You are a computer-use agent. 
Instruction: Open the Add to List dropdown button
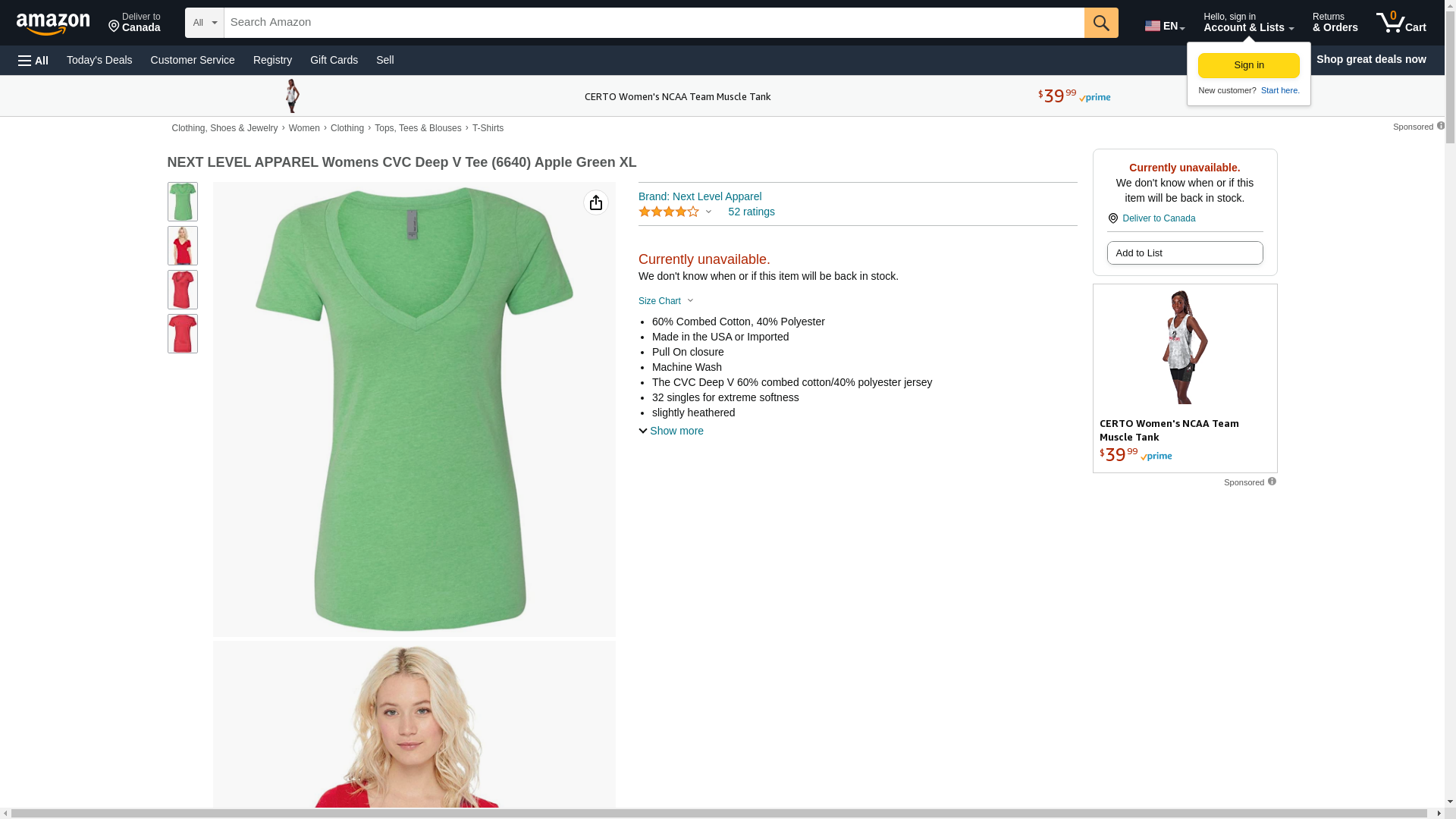point(1184,253)
